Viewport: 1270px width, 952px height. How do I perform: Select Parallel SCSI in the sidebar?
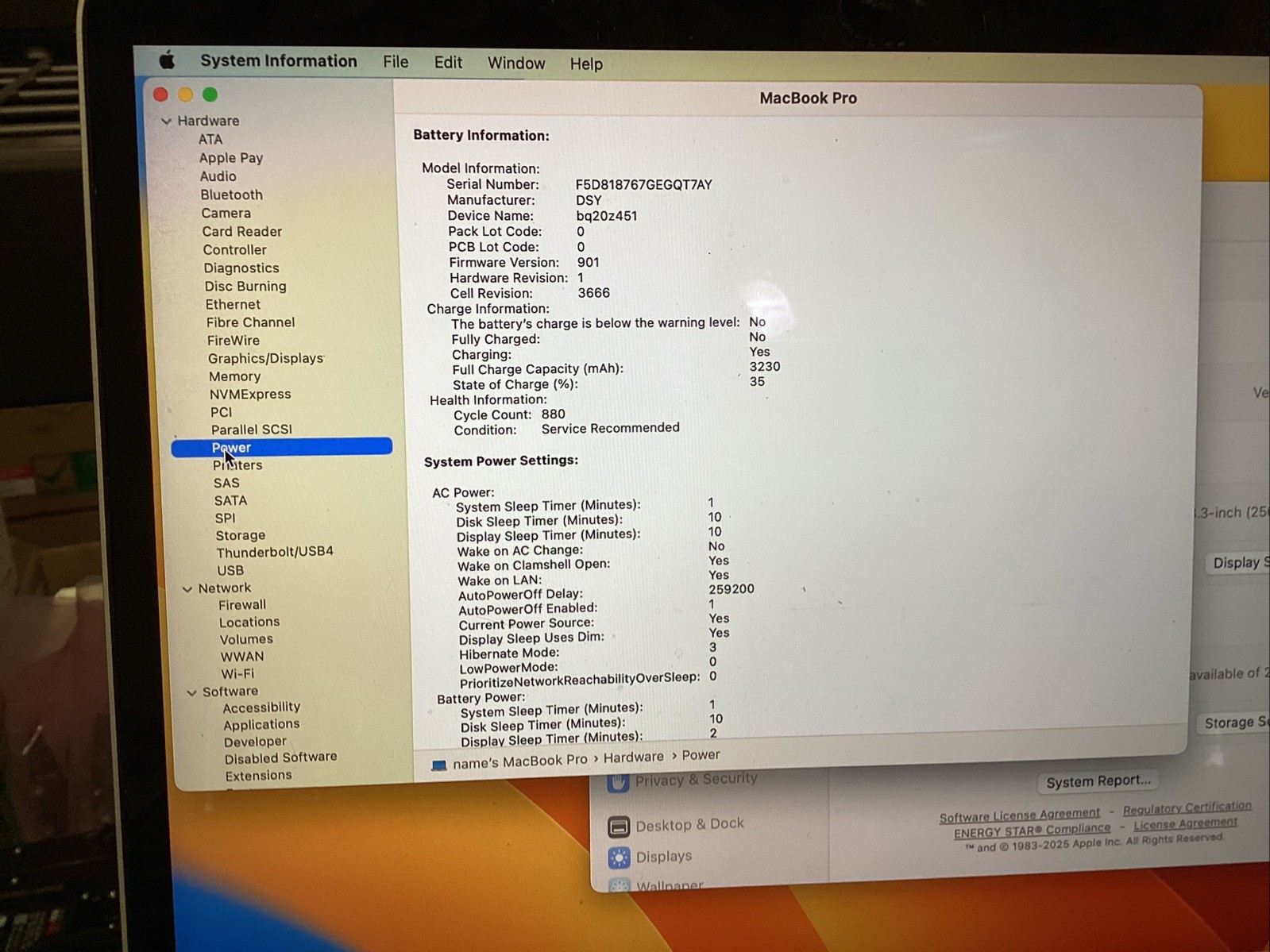(251, 429)
